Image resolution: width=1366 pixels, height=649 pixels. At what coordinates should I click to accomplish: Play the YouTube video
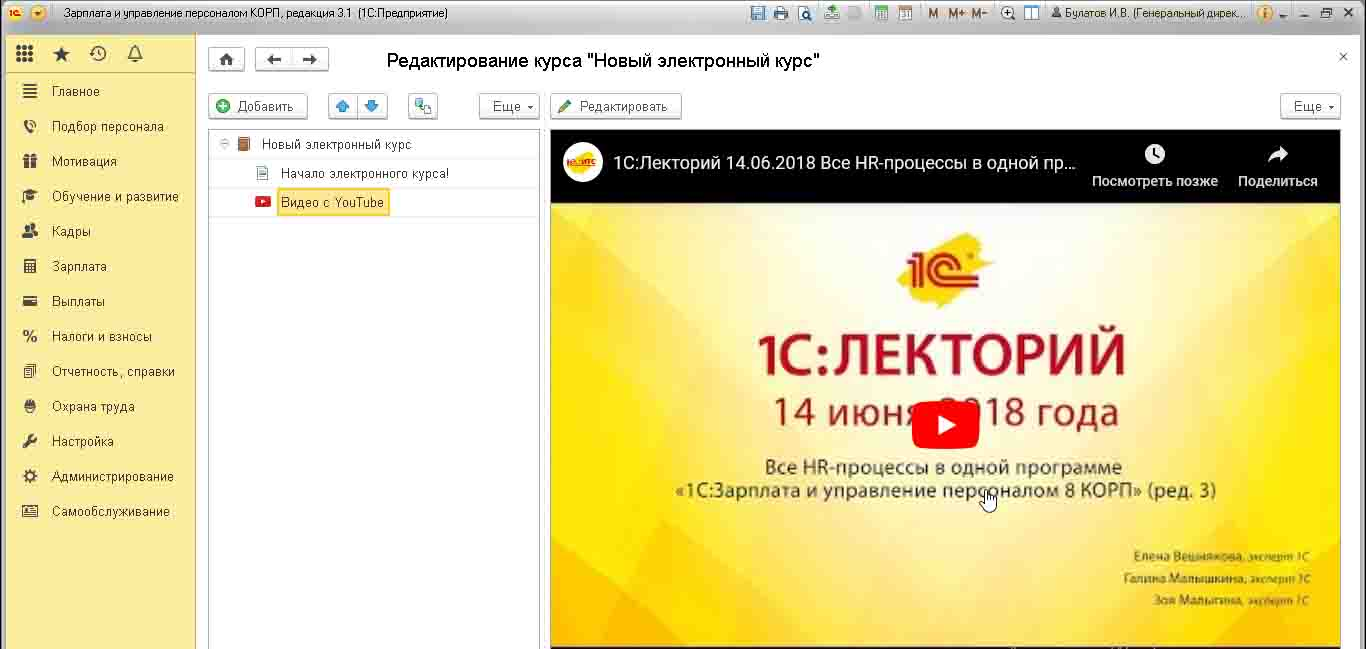(945, 425)
